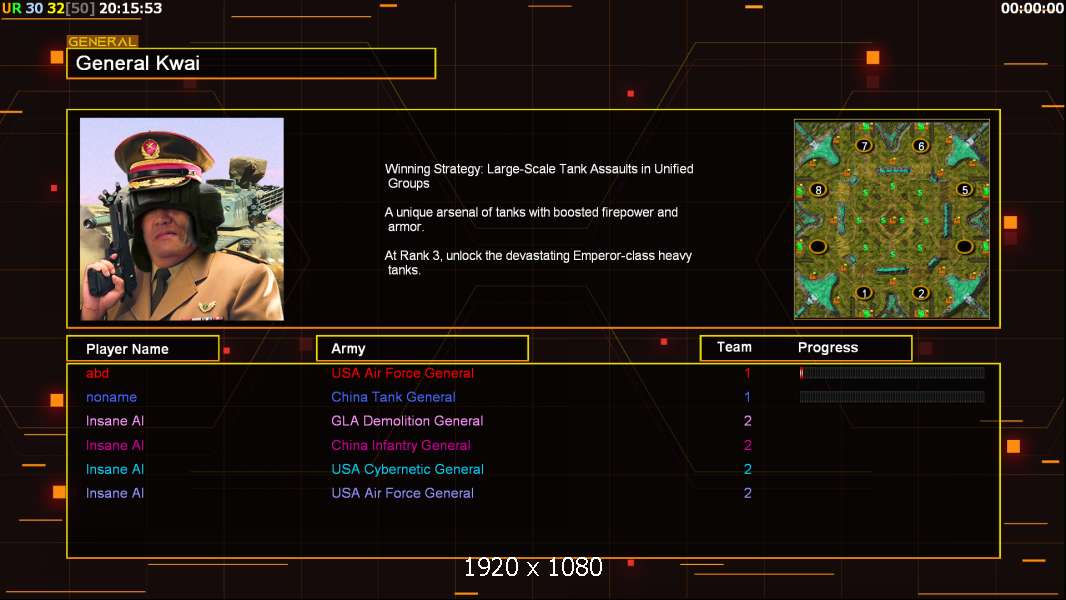Viewport: 1066px width, 600px height.
Task: Click team number 2 in China Infantry row
Action: point(747,445)
